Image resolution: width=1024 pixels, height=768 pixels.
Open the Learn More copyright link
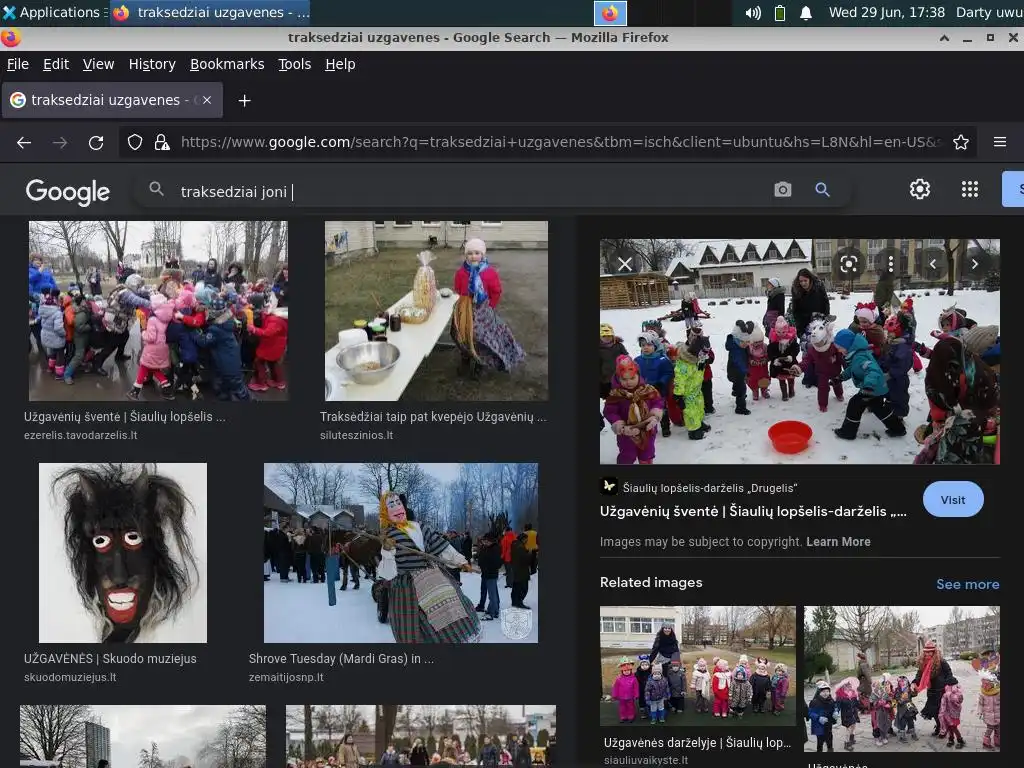838,542
